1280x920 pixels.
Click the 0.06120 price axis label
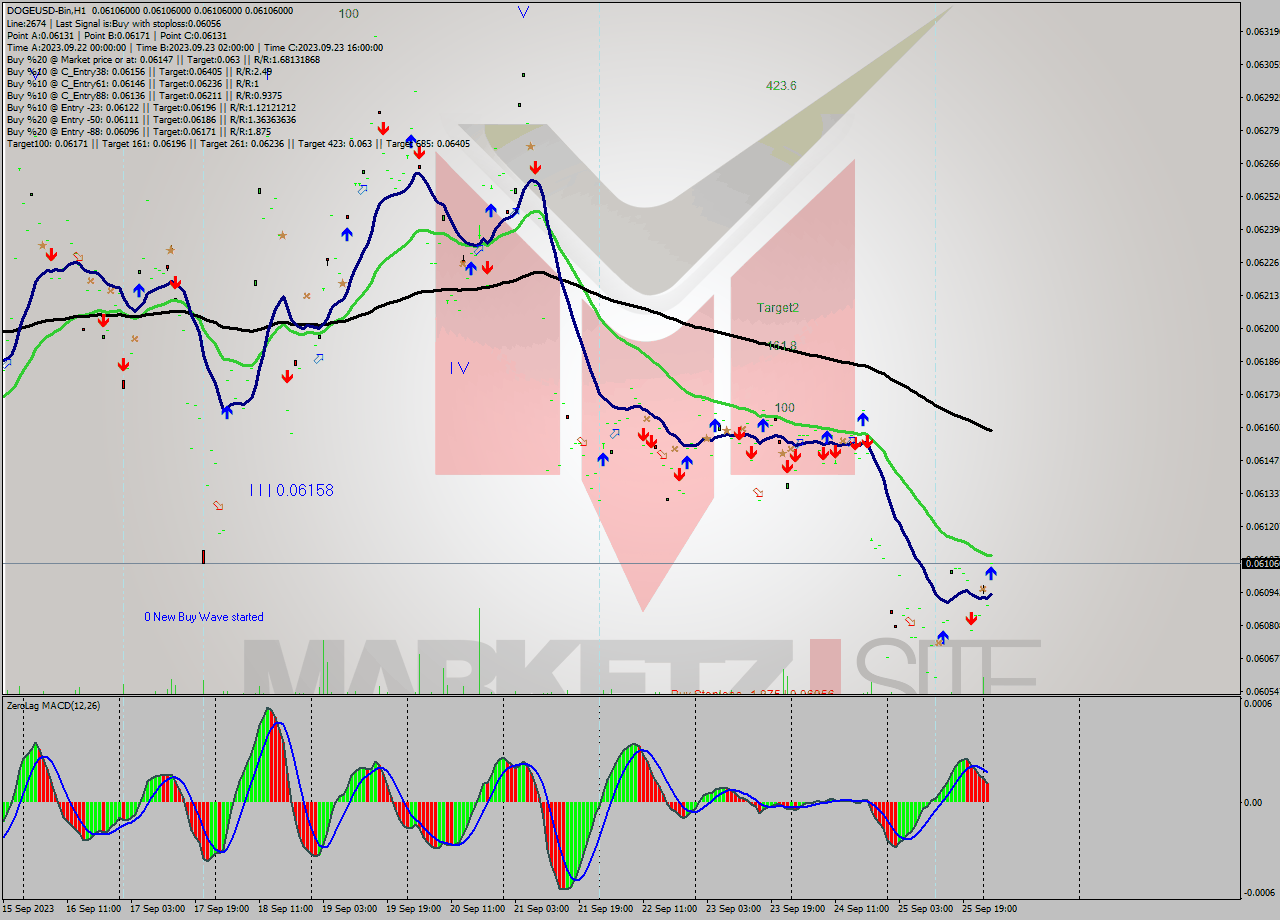[x=1263, y=526]
